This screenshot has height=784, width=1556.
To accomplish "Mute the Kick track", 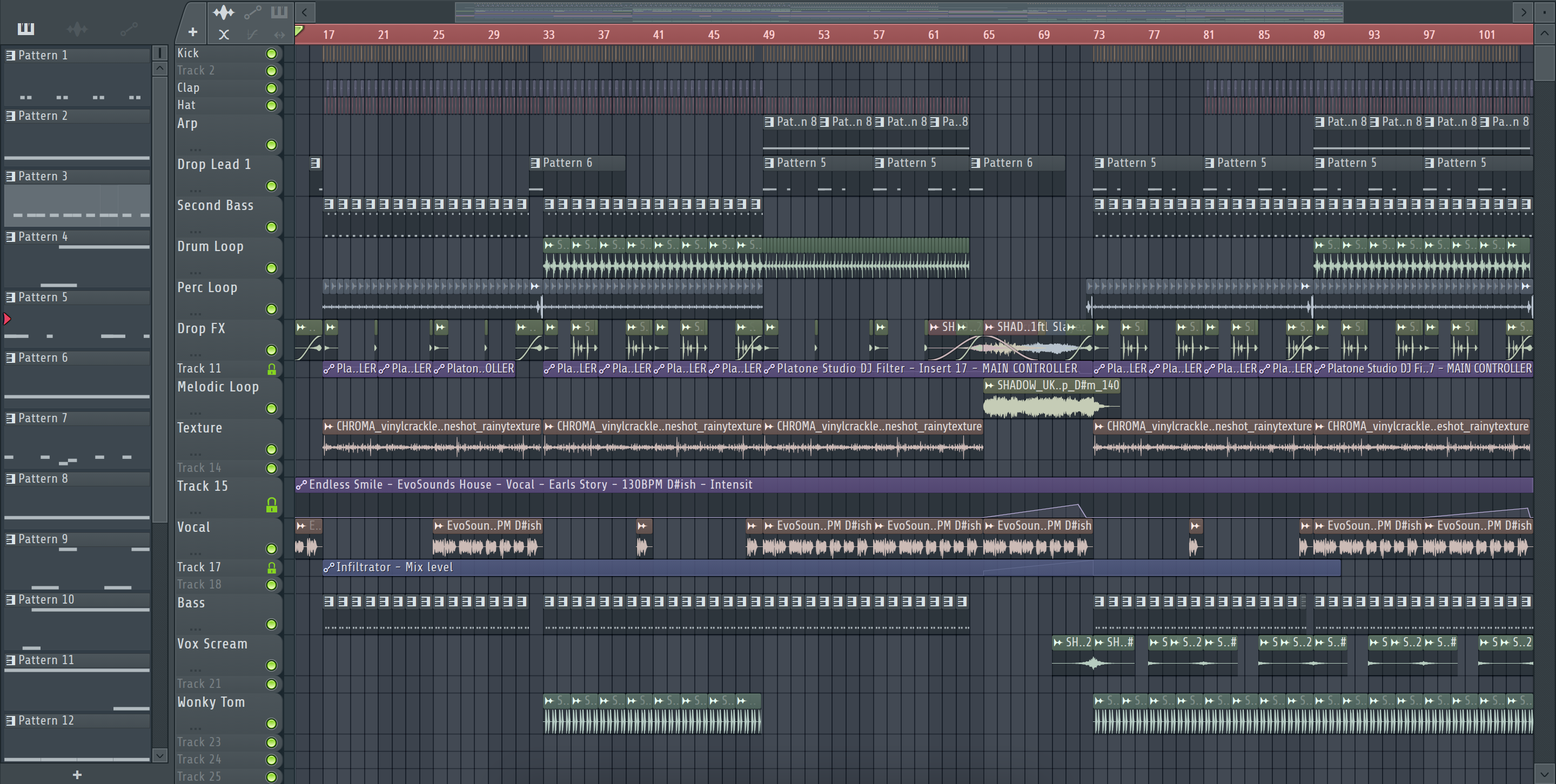I will click(271, 53).
